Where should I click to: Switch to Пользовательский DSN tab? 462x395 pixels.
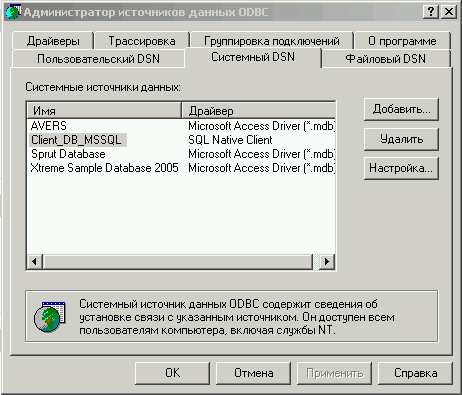pos(98,59)
